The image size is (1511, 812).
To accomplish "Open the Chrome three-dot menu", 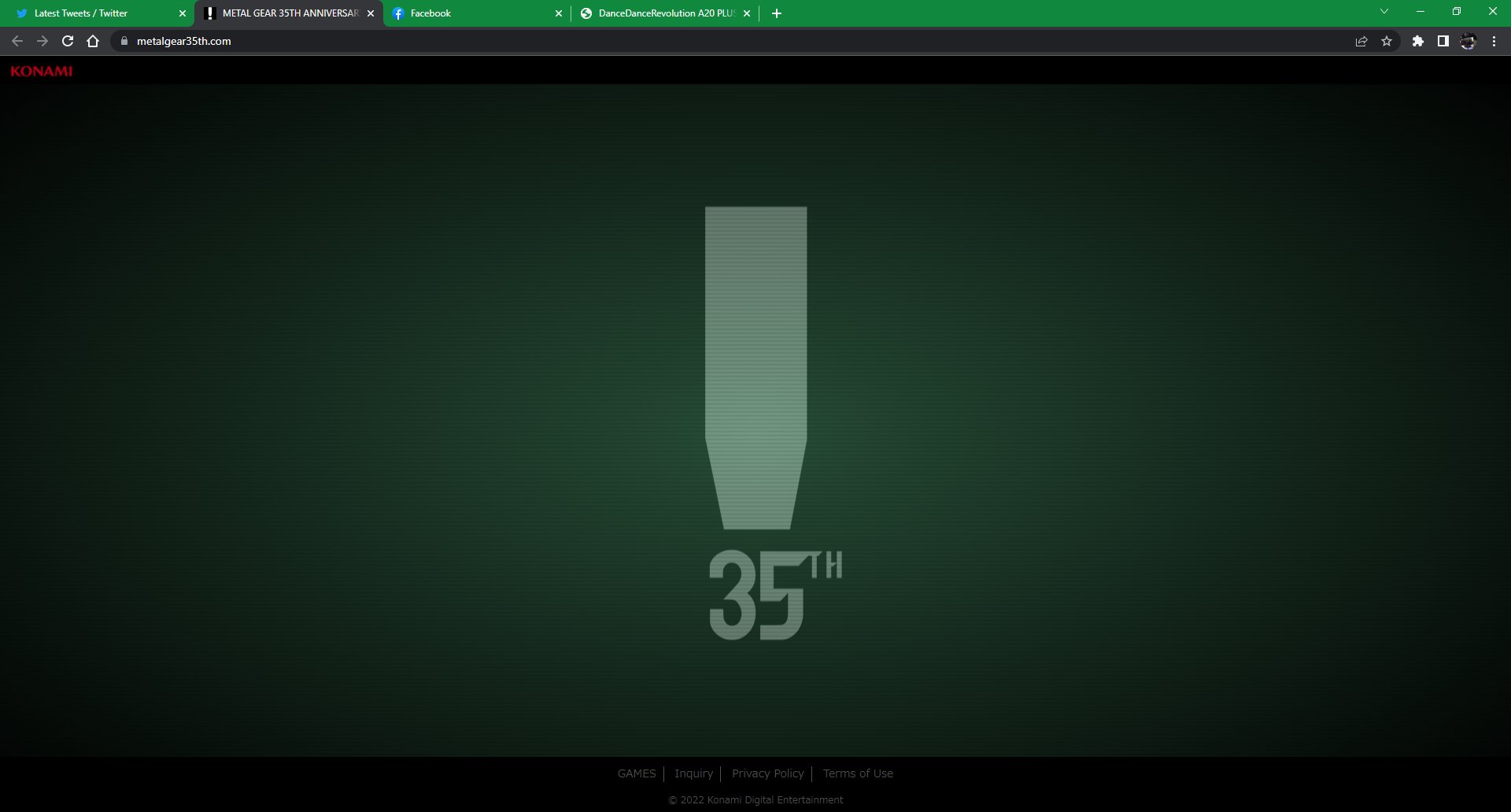I will click(1494, 41).
